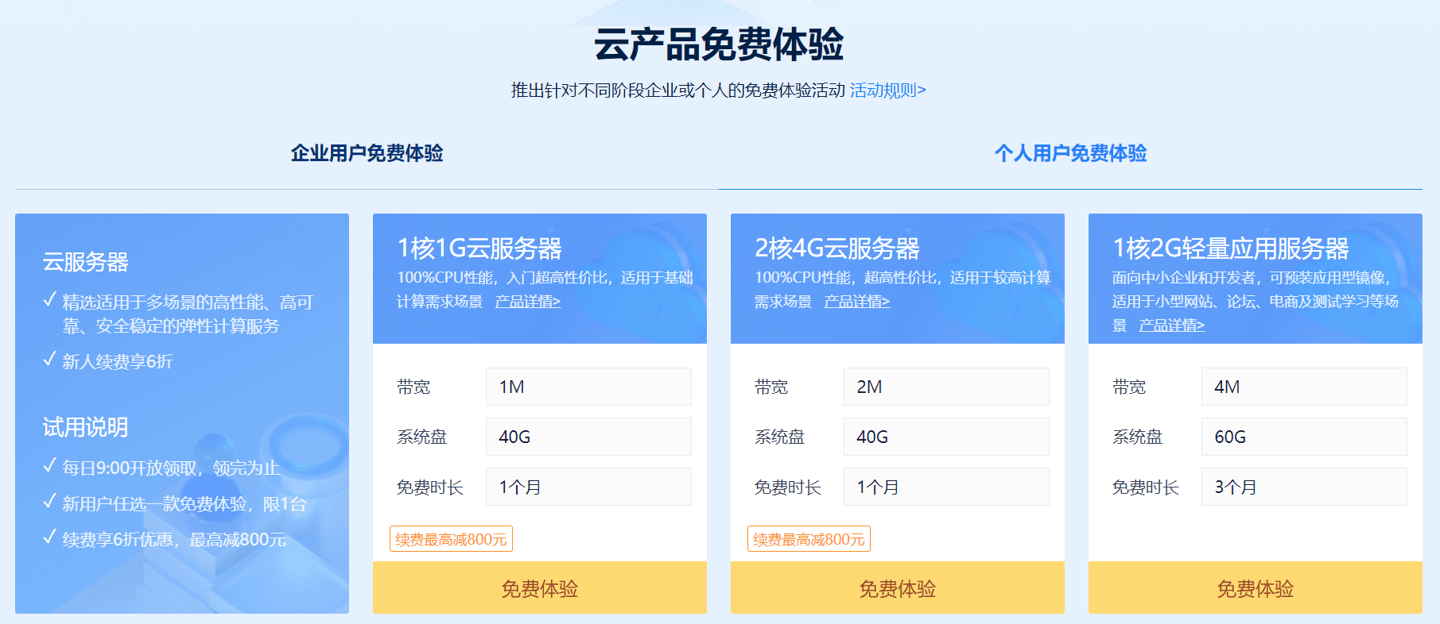Click 系统盘 label in the 2核4G card

780,437
